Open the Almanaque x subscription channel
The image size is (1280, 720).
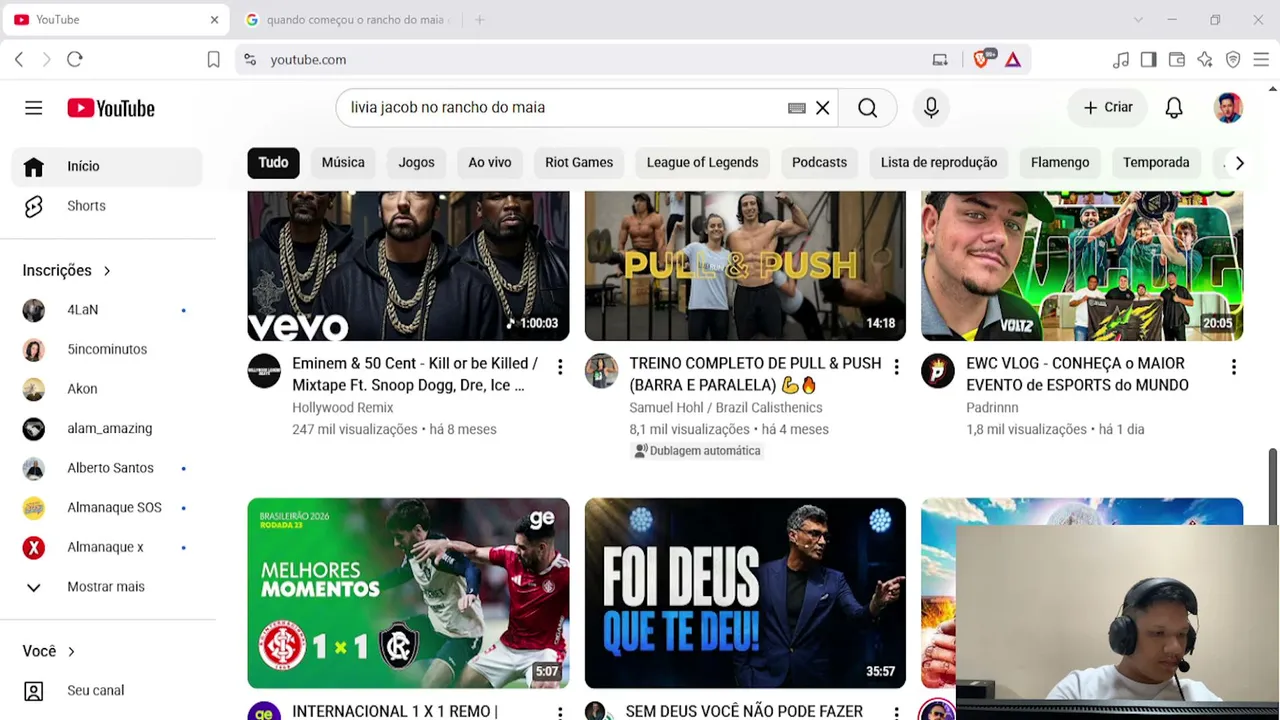[107, 547]
